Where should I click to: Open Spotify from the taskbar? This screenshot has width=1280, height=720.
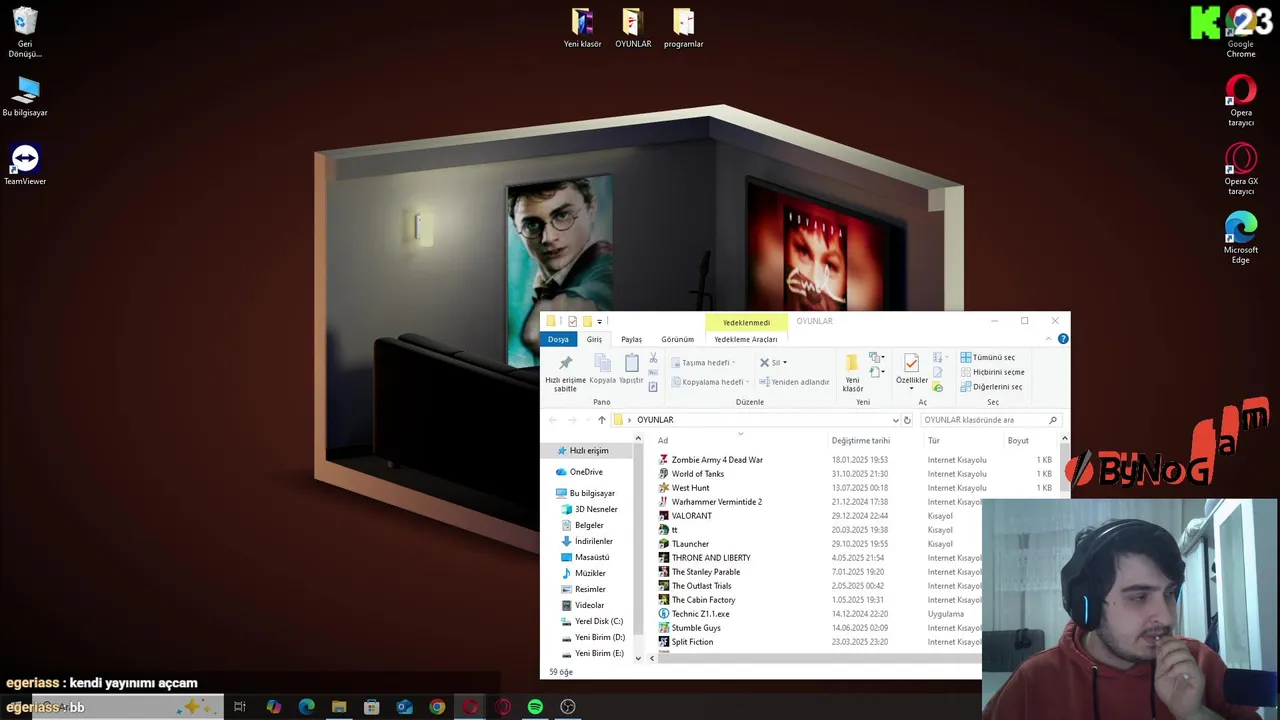(x=535, y=707)
